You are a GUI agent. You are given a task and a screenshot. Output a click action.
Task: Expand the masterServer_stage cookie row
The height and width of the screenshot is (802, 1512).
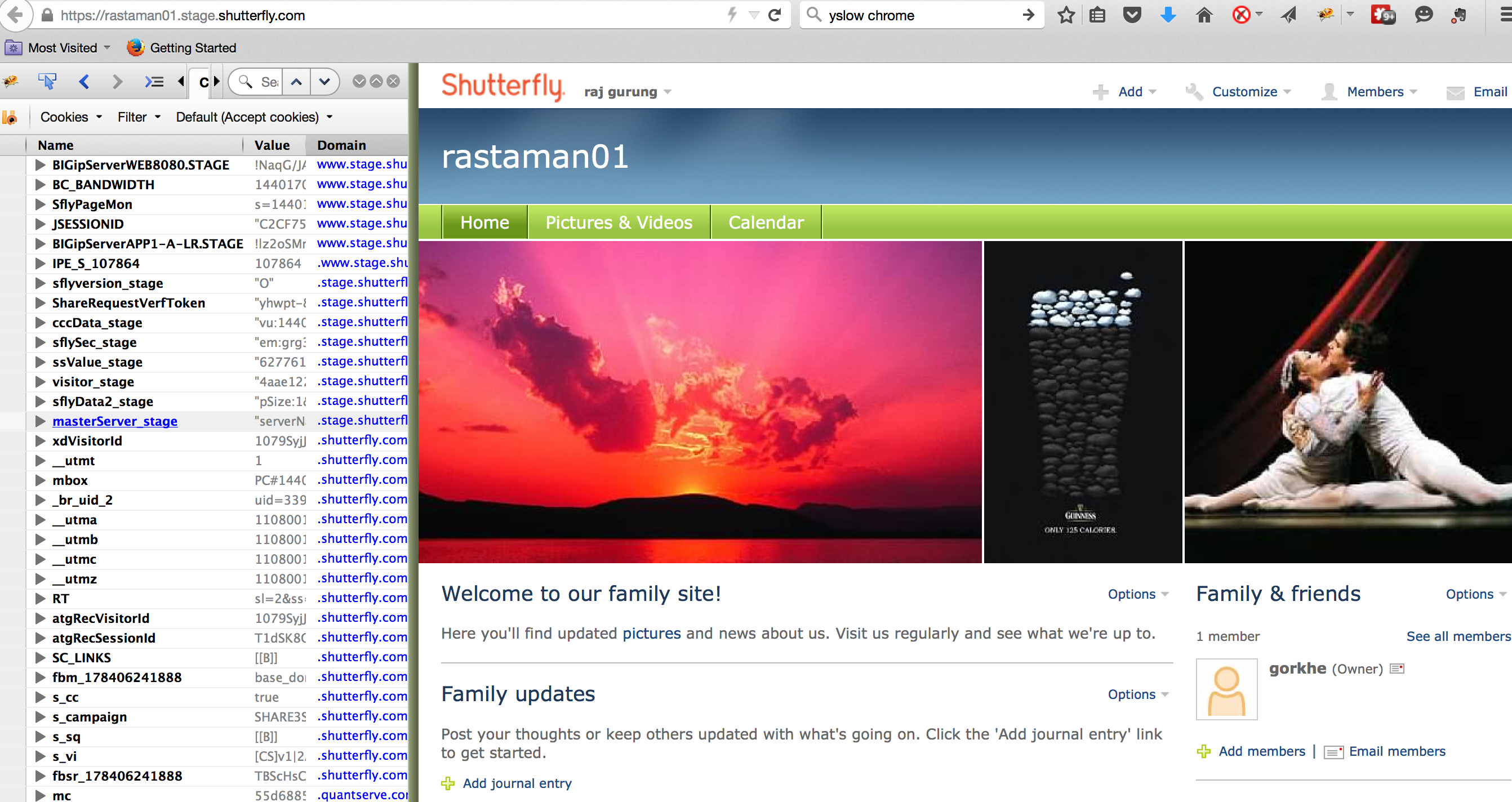[40, 421]
